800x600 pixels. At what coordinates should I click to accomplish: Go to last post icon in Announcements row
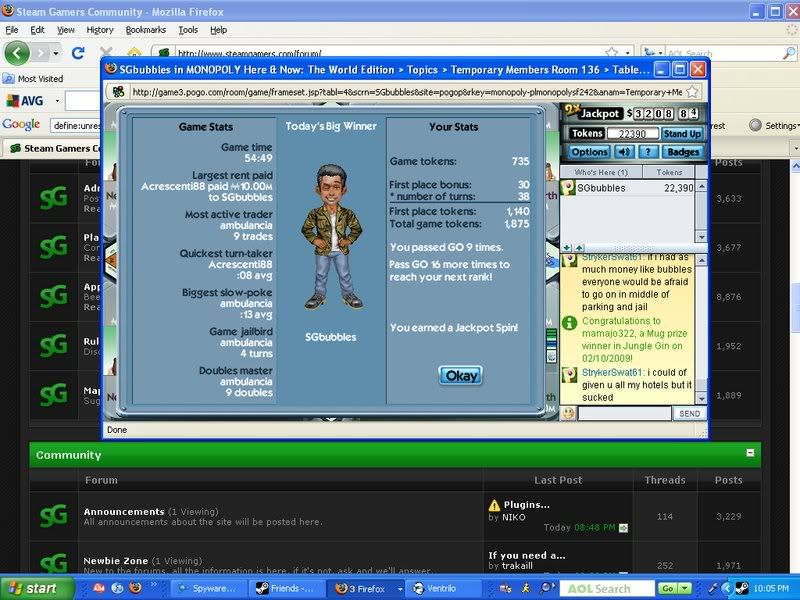[623, 528]
